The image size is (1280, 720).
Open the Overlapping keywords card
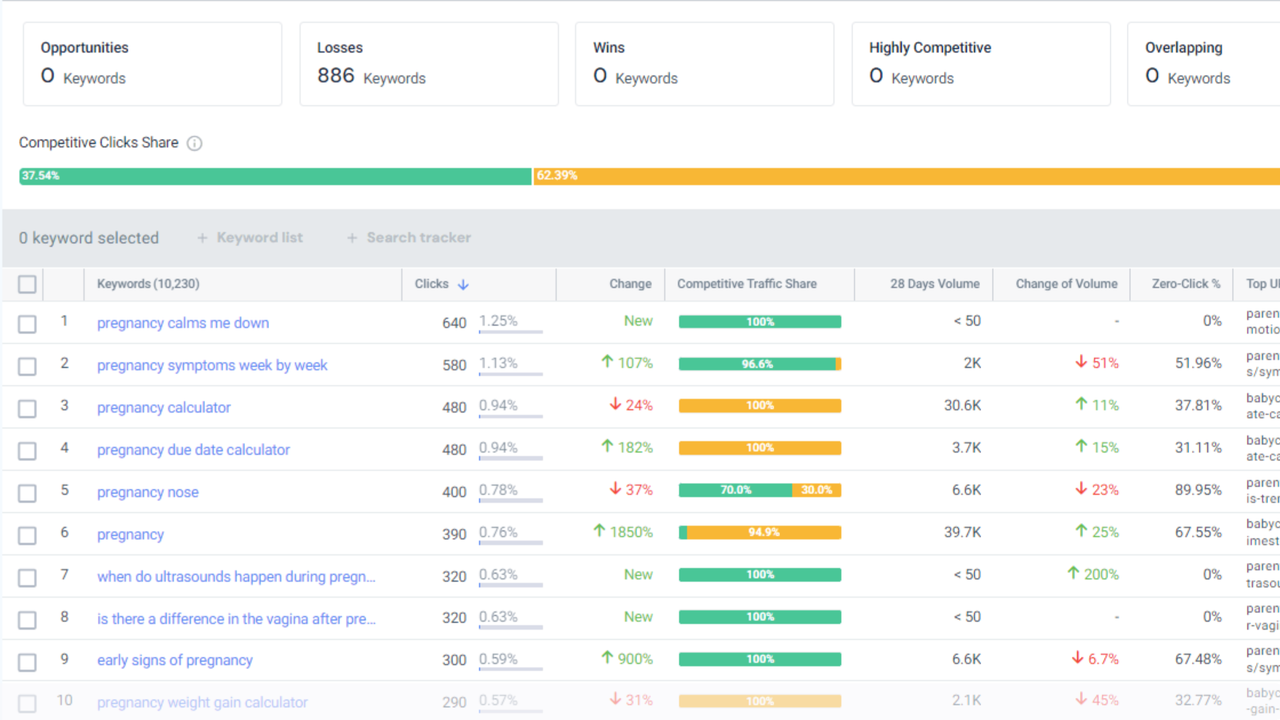point(1204,64)
